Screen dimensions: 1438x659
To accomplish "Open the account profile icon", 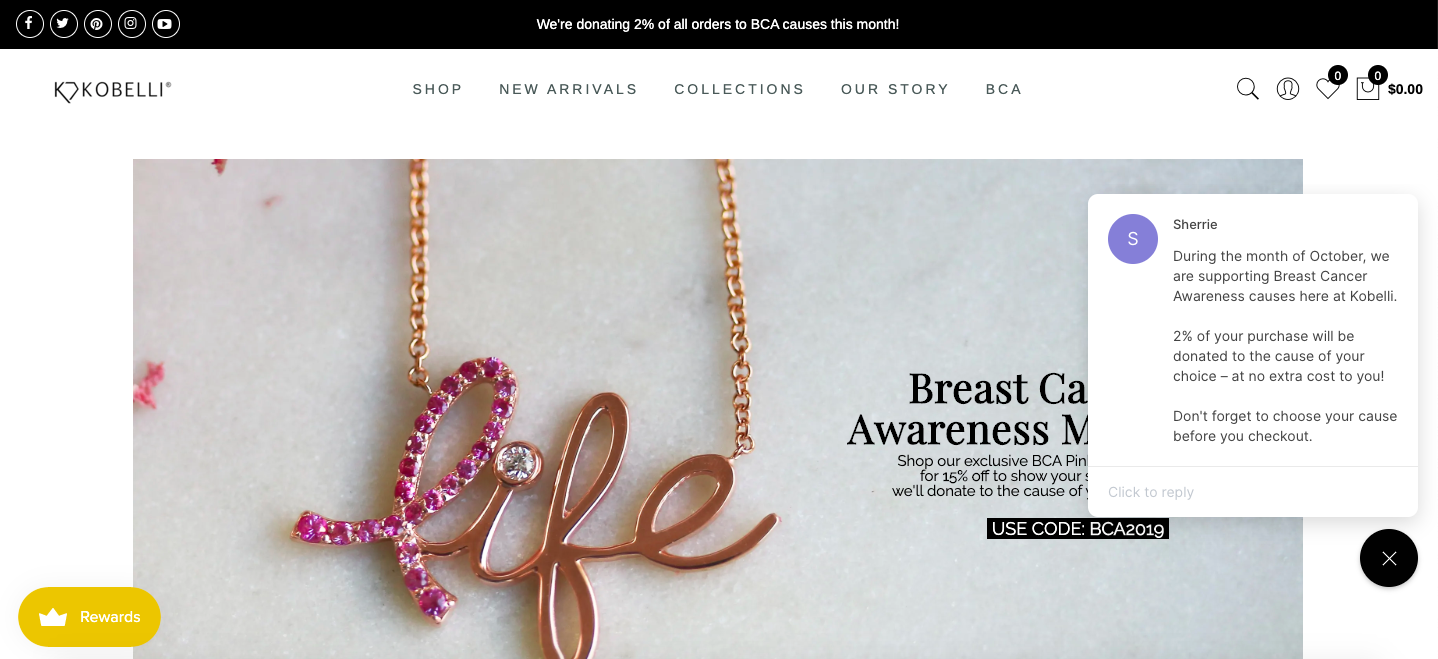I will pyautogui.click(x=1288, y=89).
